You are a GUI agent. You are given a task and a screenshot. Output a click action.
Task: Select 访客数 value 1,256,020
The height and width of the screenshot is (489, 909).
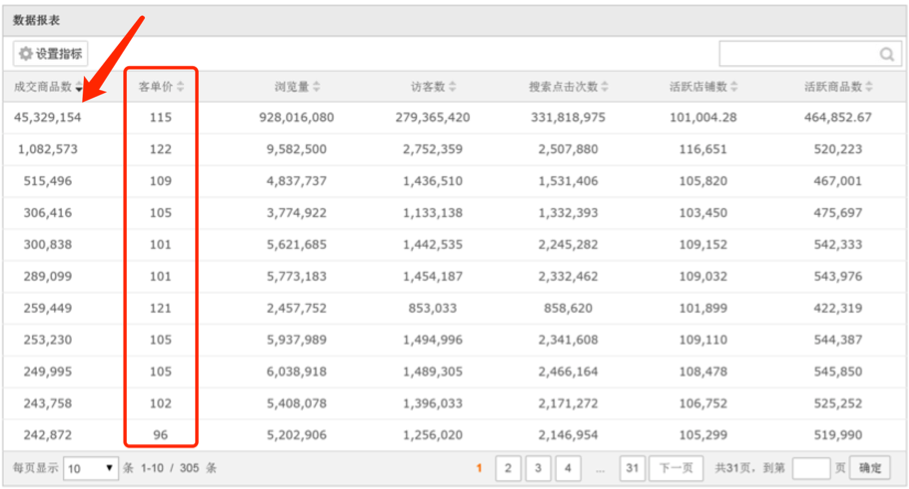tap(432, 435)
